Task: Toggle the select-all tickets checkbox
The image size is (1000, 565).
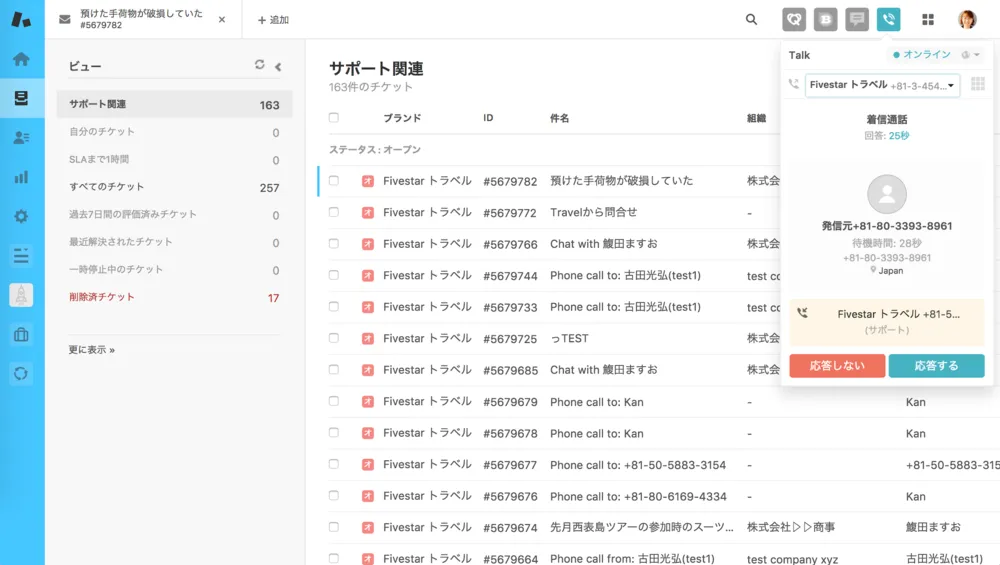Action: pos(334,118)
